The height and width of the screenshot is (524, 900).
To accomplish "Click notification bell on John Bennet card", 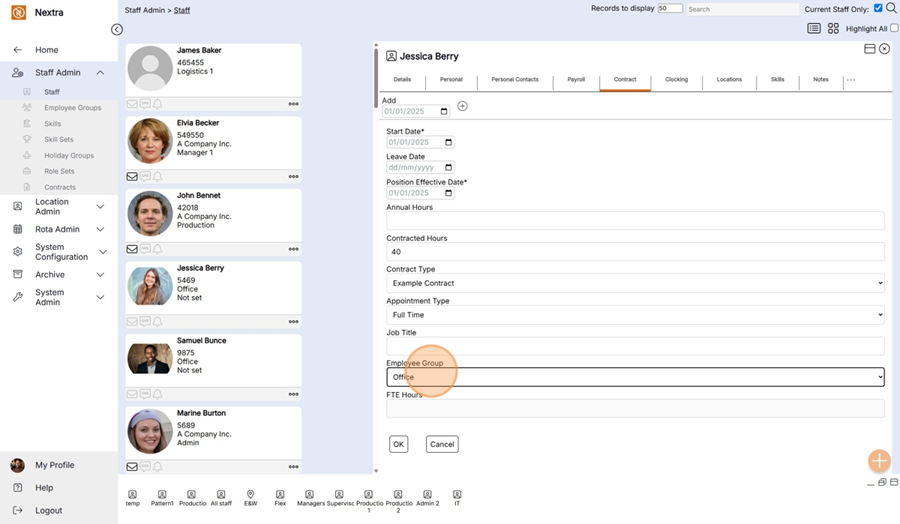I will [158, 249].
